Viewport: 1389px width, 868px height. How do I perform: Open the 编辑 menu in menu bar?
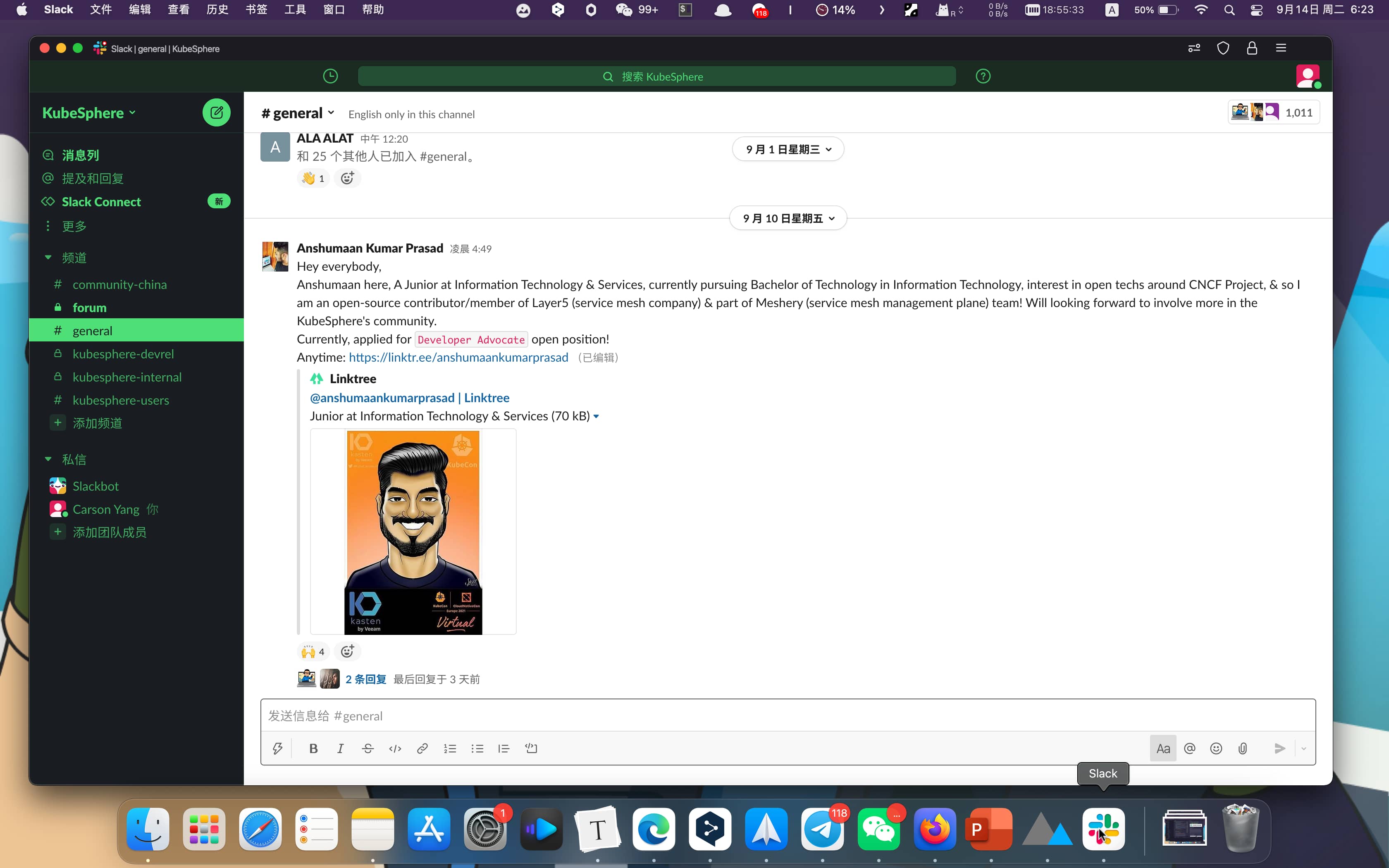tap(139, 10)
